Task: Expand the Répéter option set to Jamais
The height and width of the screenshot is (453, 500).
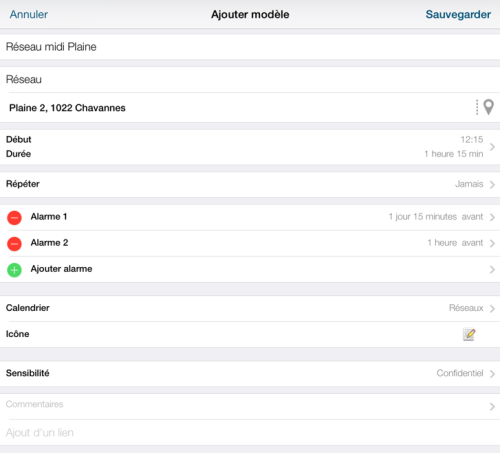Action: click(250, 184)
